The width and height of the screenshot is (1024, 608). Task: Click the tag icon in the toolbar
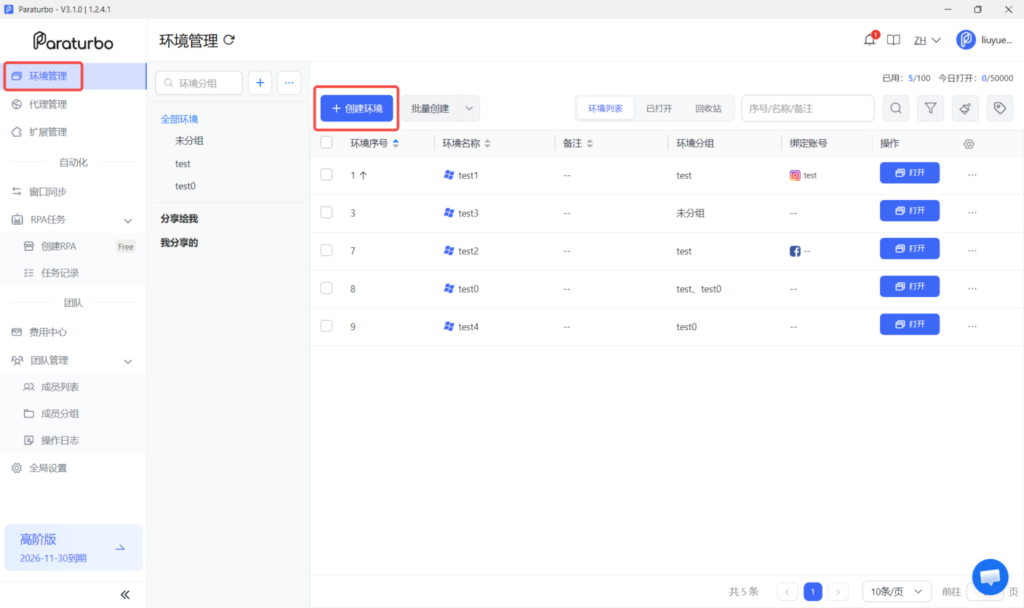pos(1000,108)
